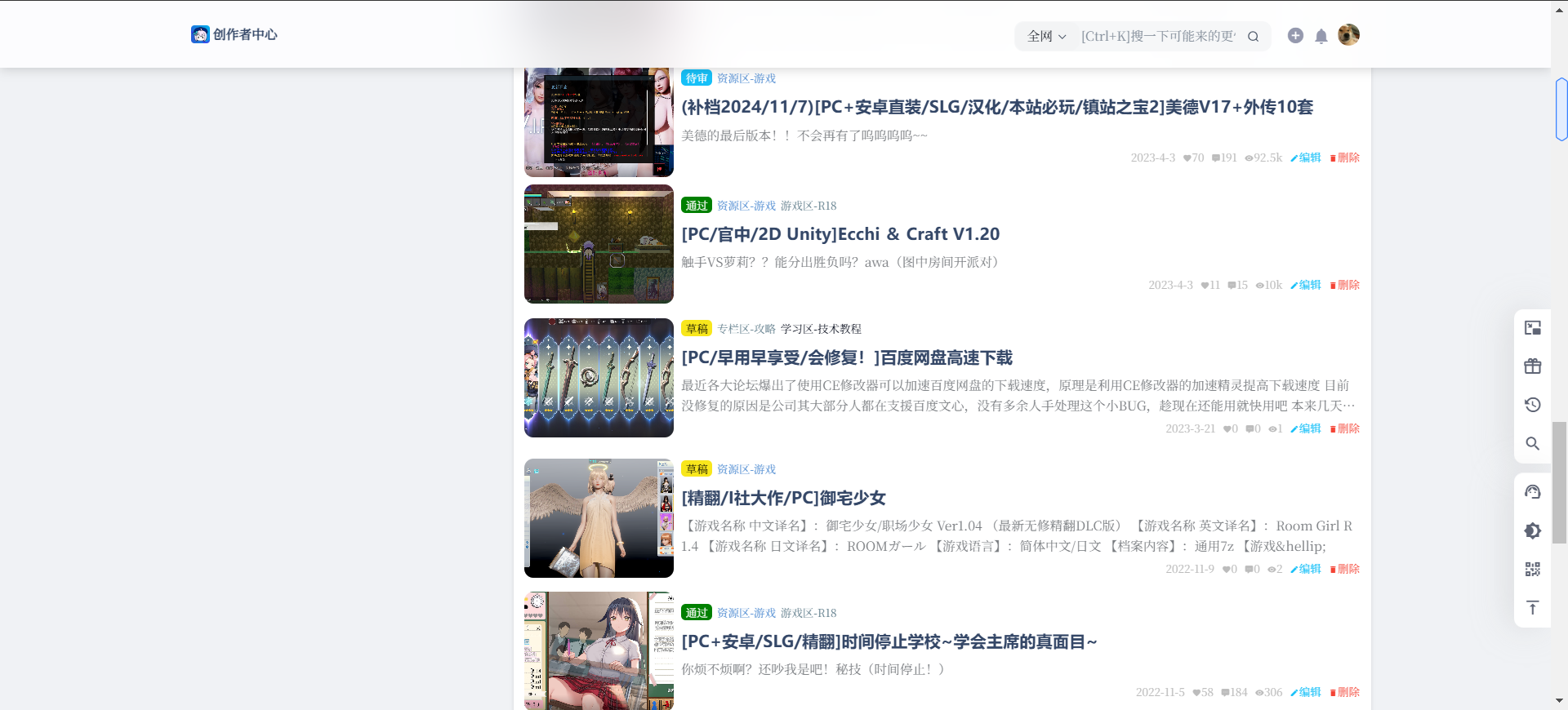Viewport: 1568px width, 710px height.
Task: Click the search input field in the header
Action: pos(1157,37)
